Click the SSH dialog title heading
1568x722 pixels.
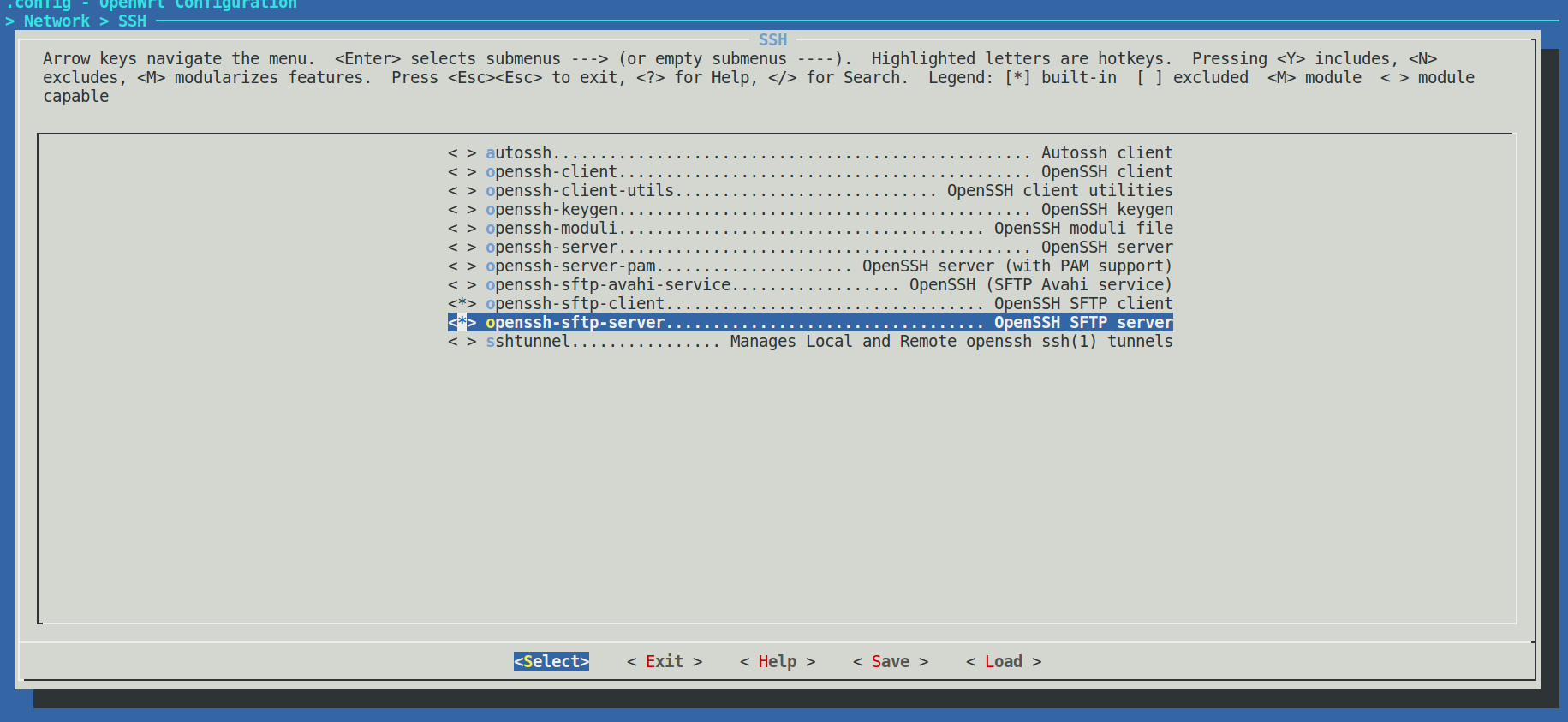pyautogui.click(x=772, y=40)
